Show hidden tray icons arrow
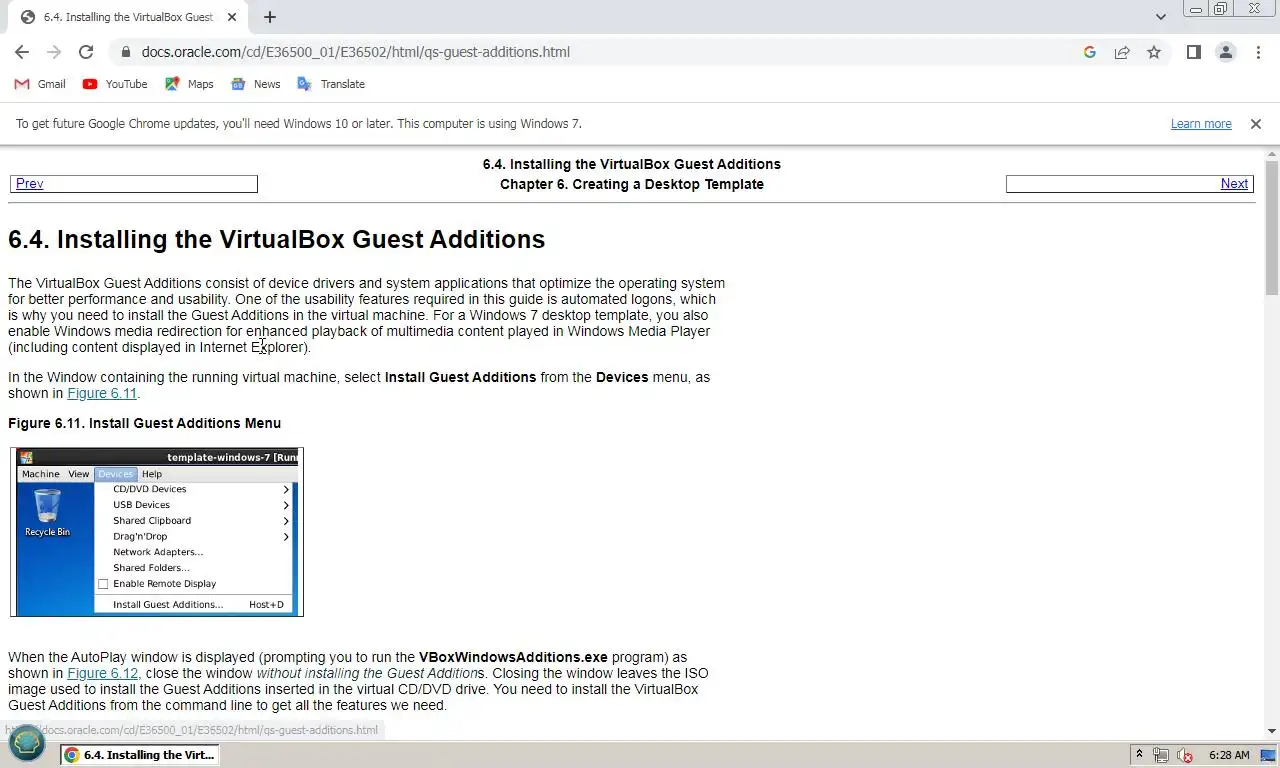 pos(1138,755)
